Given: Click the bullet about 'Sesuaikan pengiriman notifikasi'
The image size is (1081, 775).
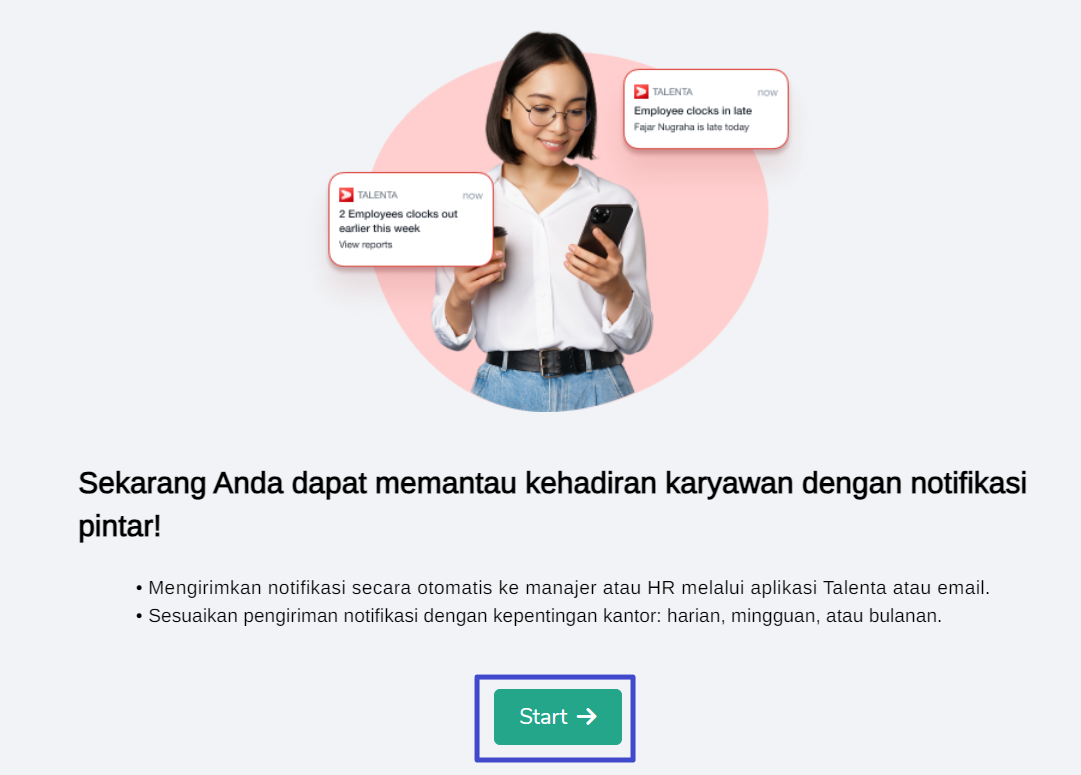Looking at the screenshot, I should click(x=538, y=616).
